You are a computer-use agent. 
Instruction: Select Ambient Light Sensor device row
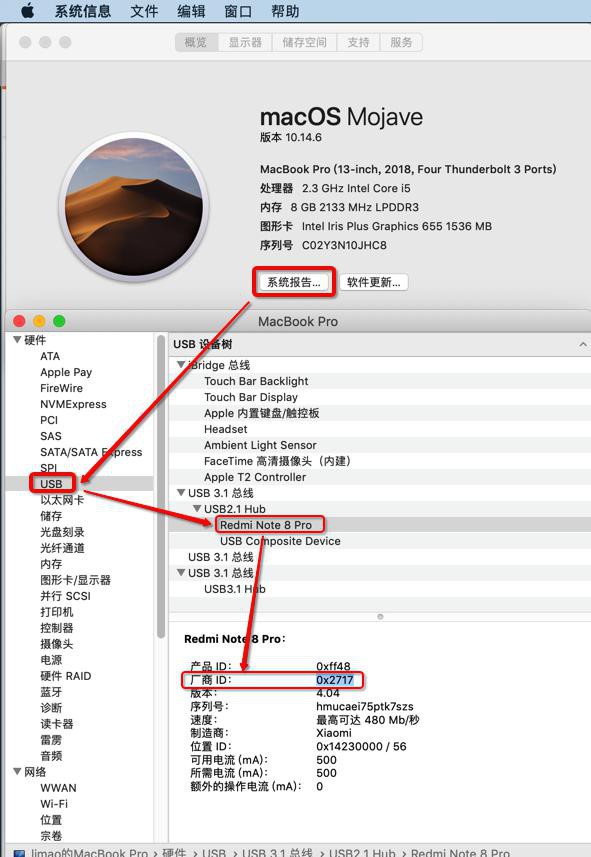point(379,445)
